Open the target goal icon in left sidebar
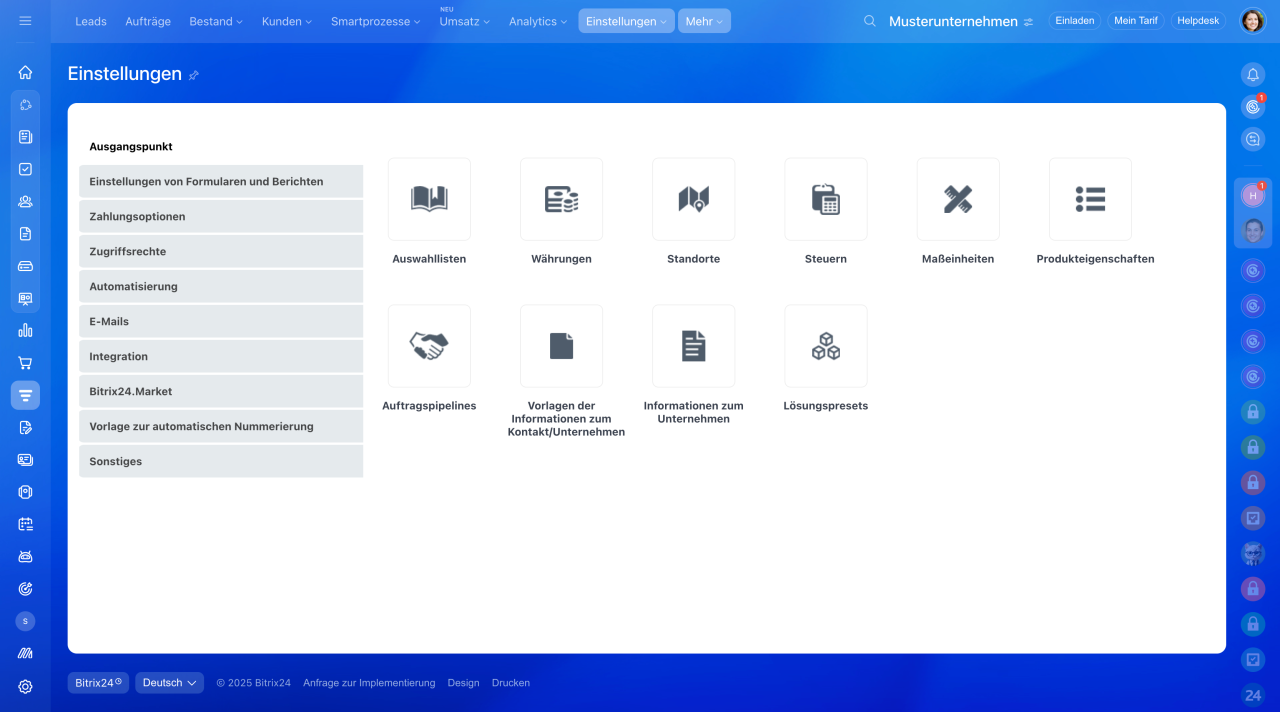Viewport: 1280px width, 712px height. [25, 589]
